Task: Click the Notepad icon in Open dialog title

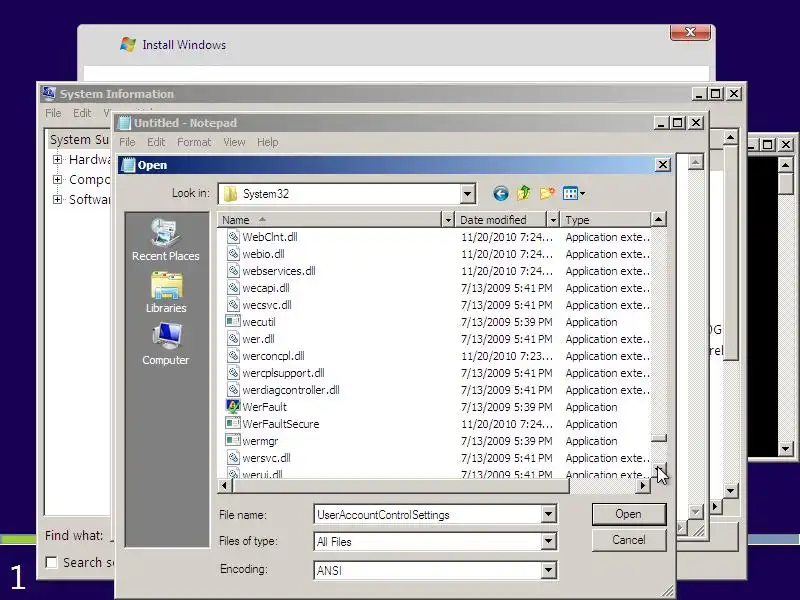Action: 129,165
